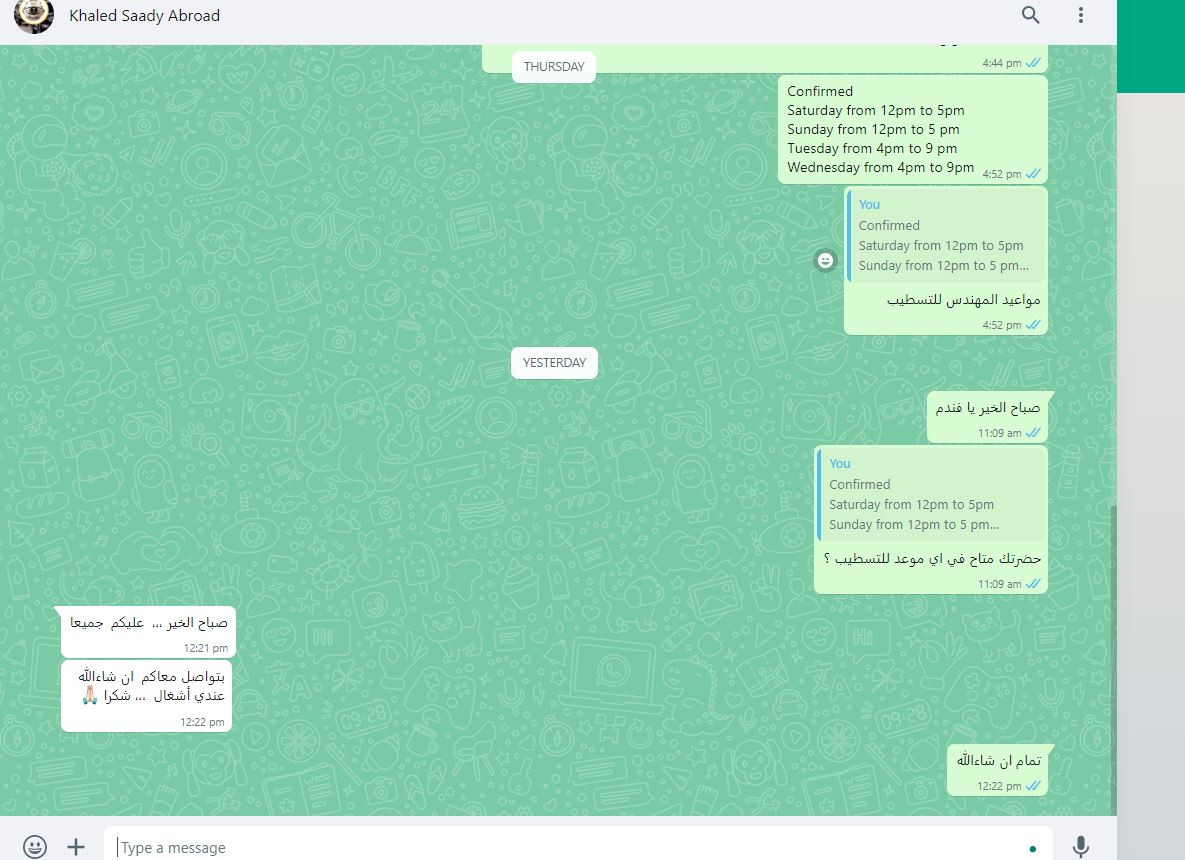The image size is (1185, 860).
Task: Open Khaled Saady Abroad profile picture
Action: [33, 15]
